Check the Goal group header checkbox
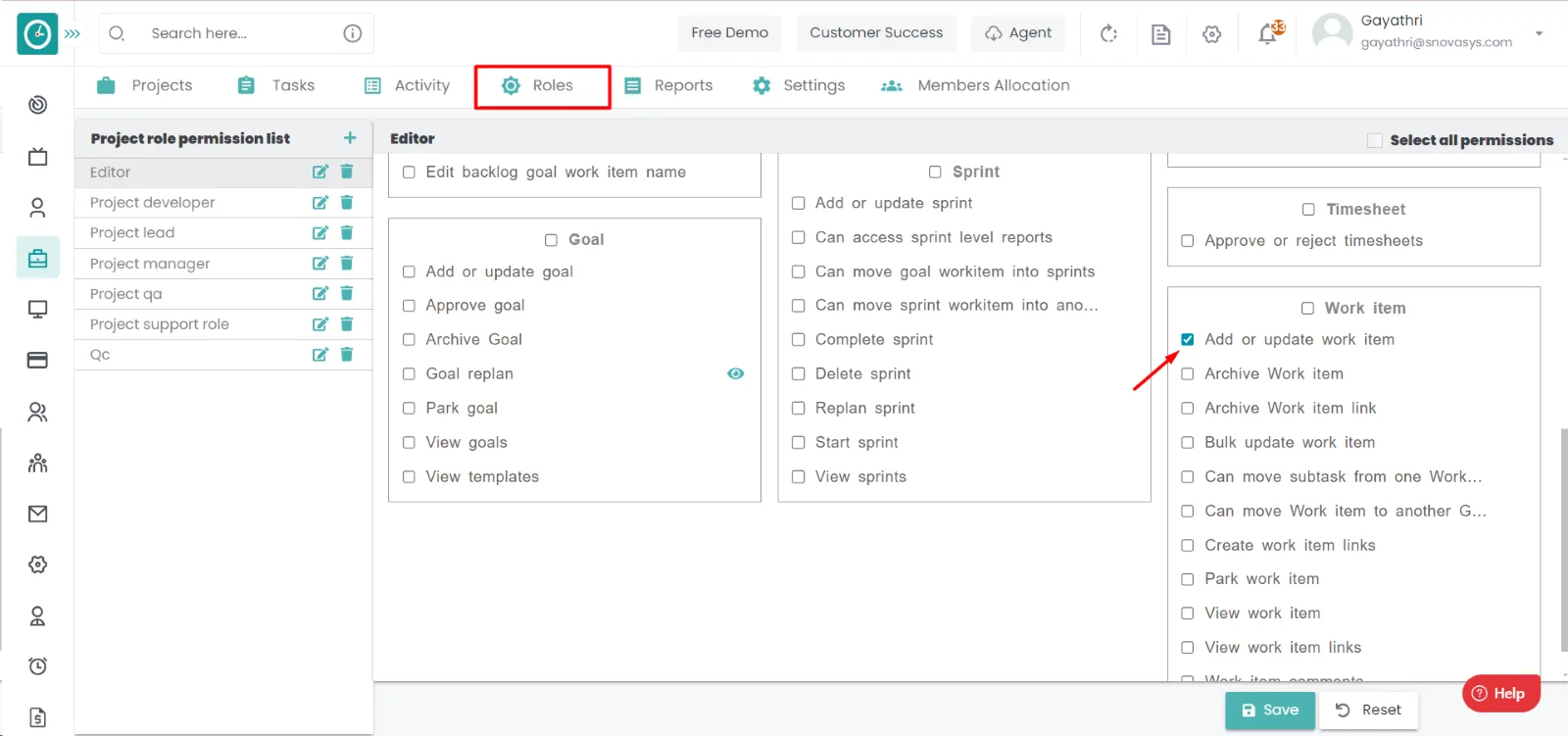The width and height of the screenshot is (1568, 736). [551, 239]
